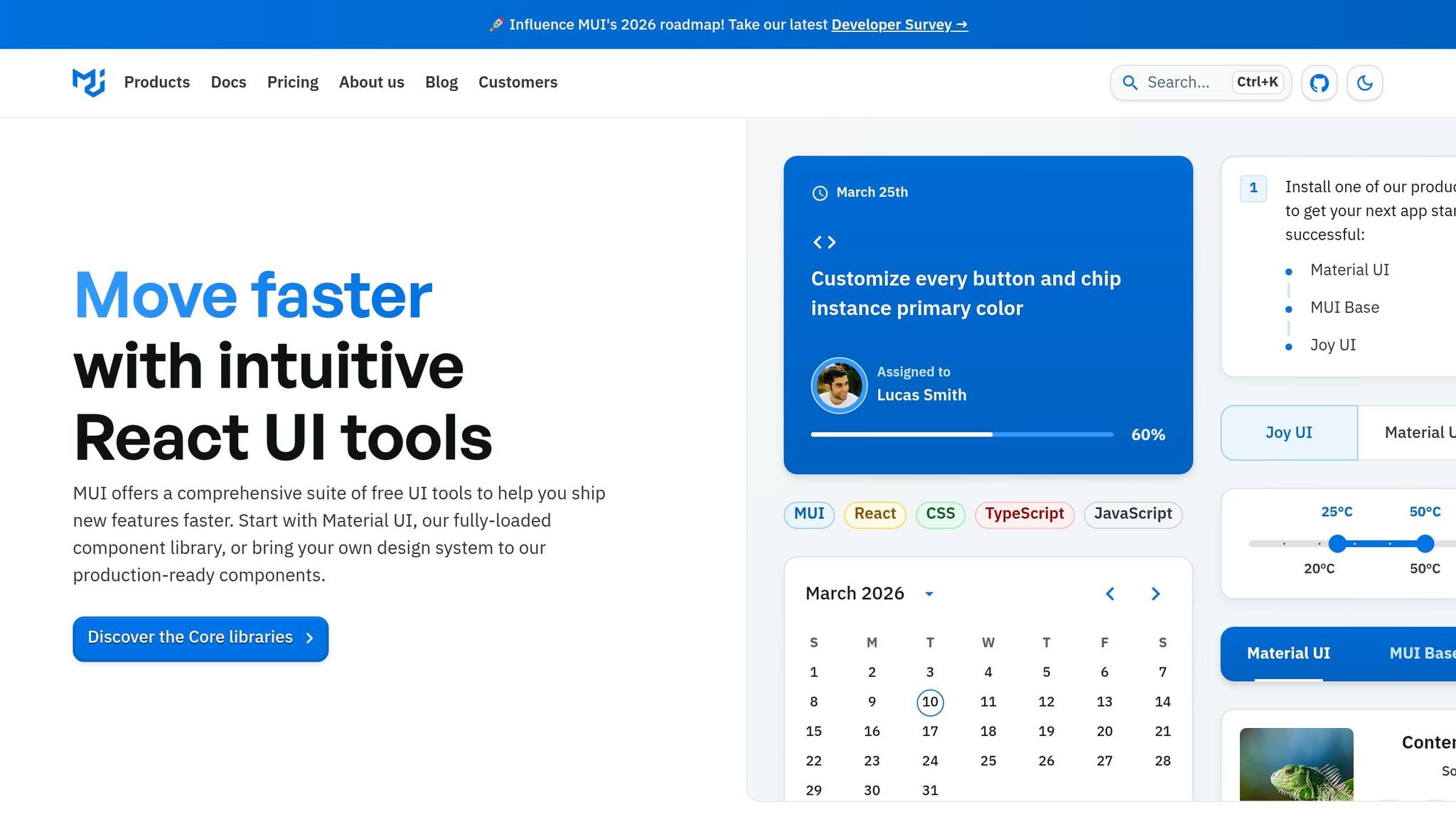Select March 18 in the calendar
This screenshot has width=1456, height=819.
[x=987, y=732]
